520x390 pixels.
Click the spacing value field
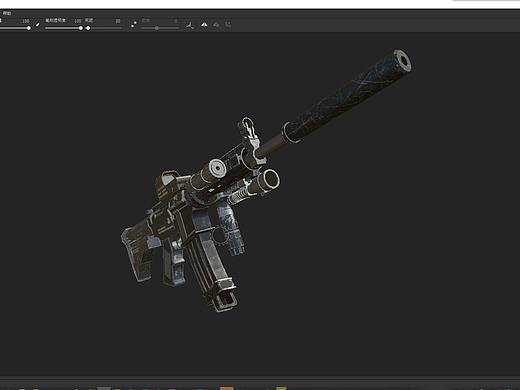118,21
